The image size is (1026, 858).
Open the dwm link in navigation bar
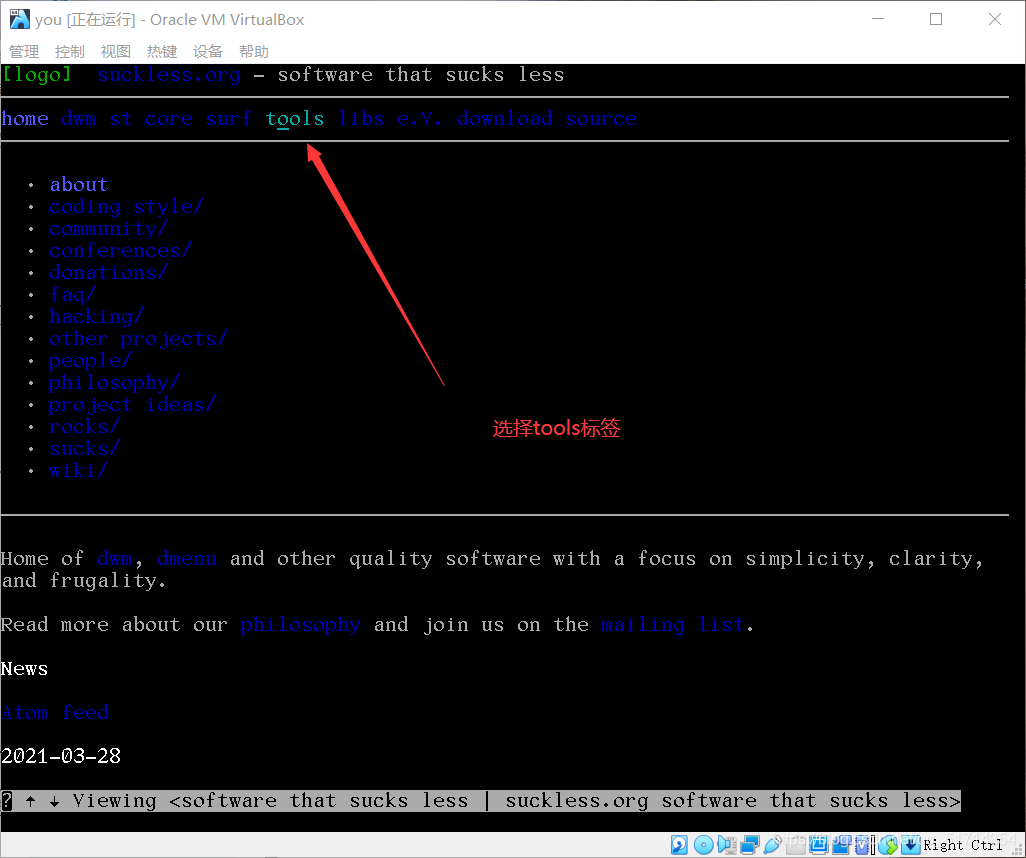(x=79, y=118)
